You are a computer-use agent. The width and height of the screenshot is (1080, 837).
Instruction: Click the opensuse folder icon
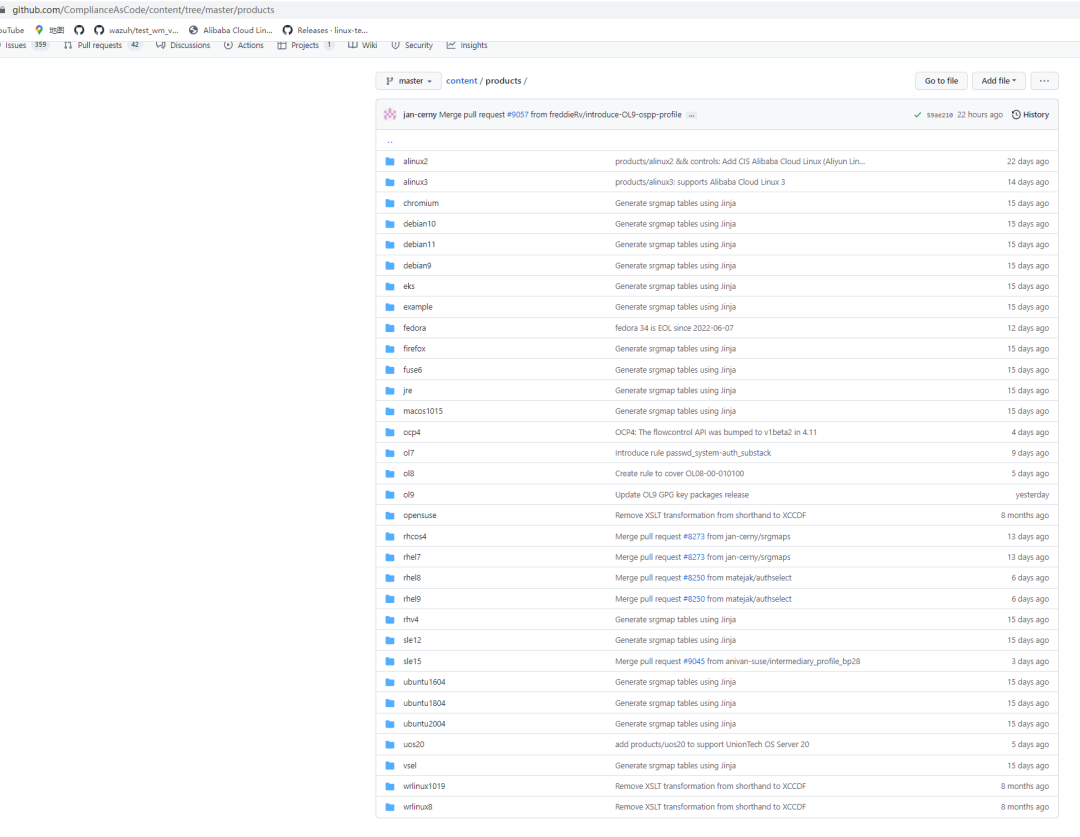pos(390,515)
